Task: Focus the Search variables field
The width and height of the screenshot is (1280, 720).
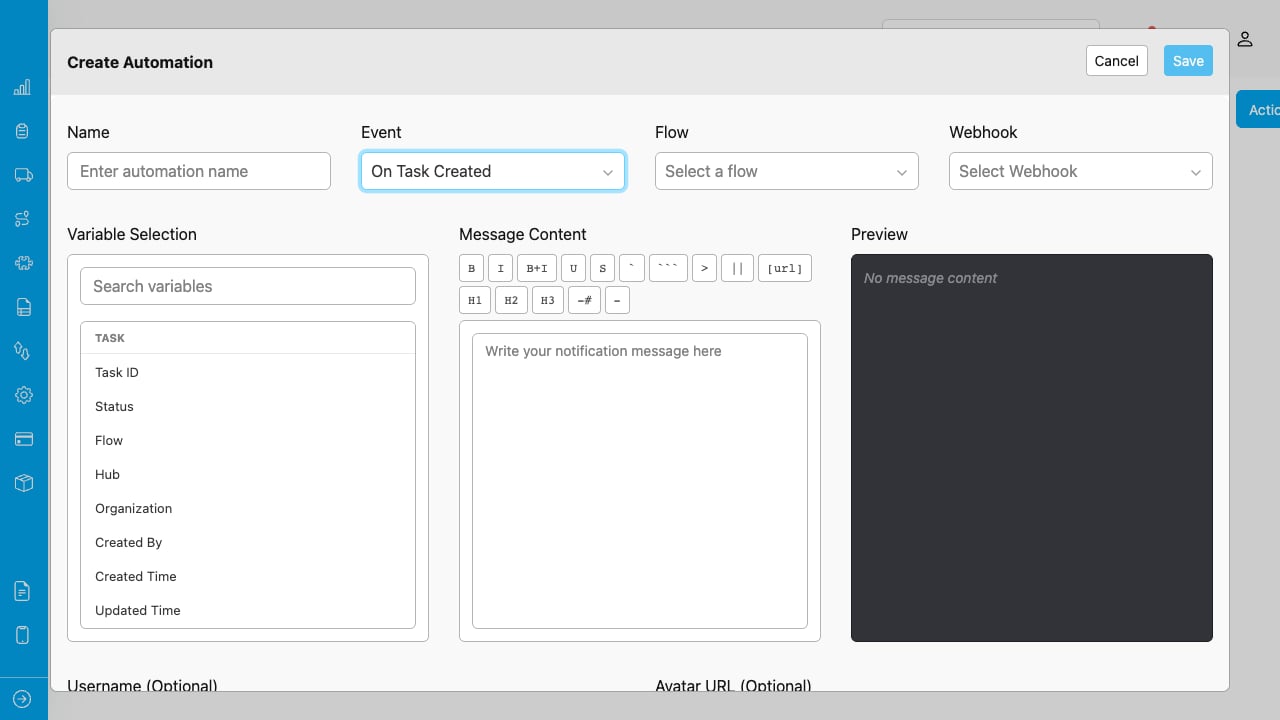Action: (248, 286)
